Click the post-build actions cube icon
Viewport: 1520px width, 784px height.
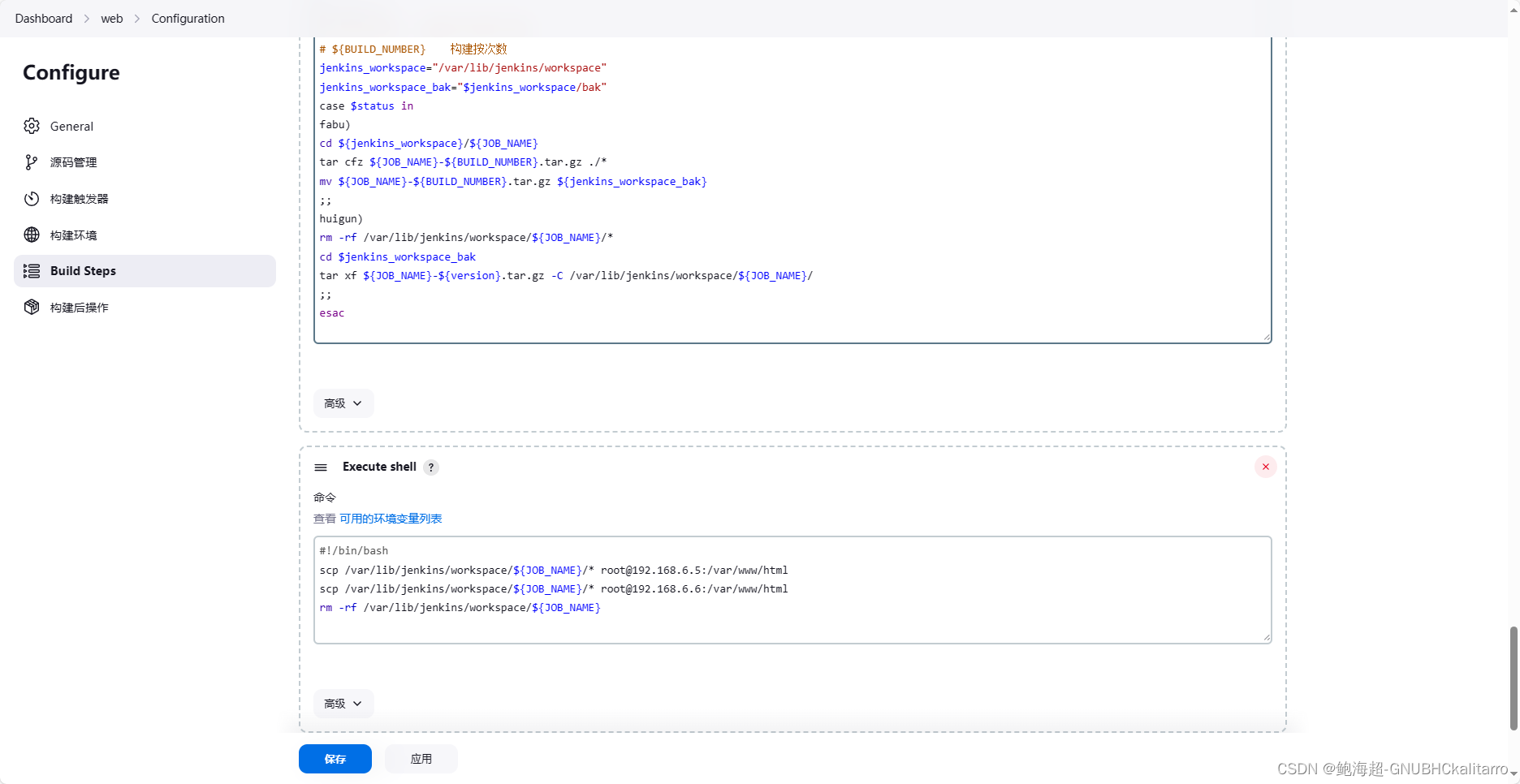[x=32, y=307]
